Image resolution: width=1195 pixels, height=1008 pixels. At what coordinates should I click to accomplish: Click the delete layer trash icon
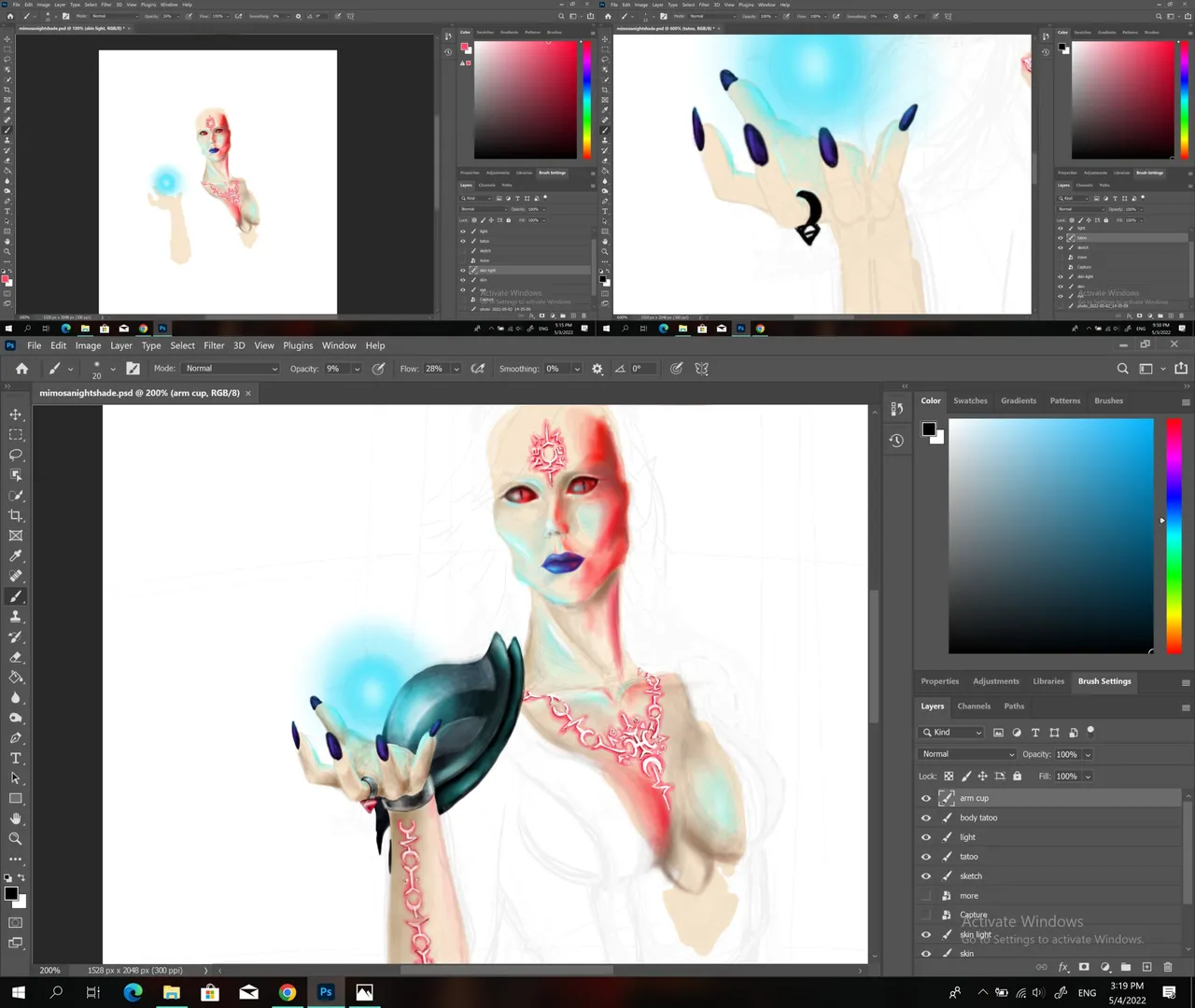click(x=1168, y=967)
